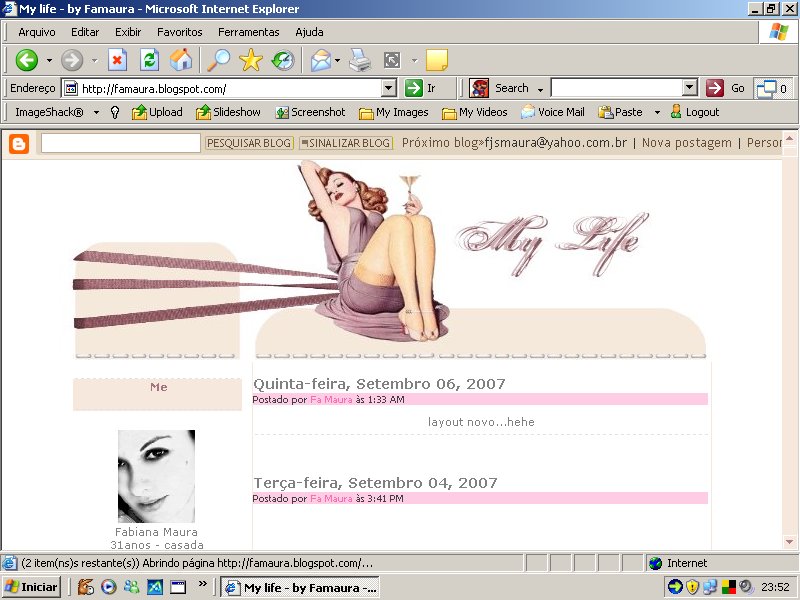Screen dimensions: 800x600
Task: Open ImageShack Slideshow
Action: click(x=228, y=112)
